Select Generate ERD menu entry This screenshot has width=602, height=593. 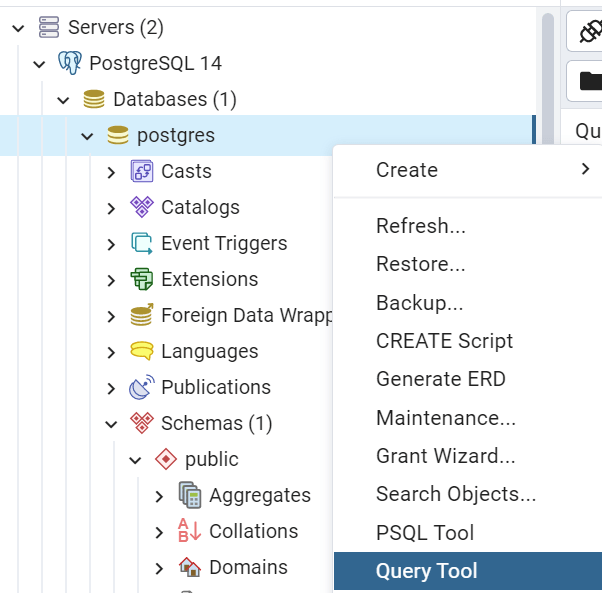[x=468, y=379]
